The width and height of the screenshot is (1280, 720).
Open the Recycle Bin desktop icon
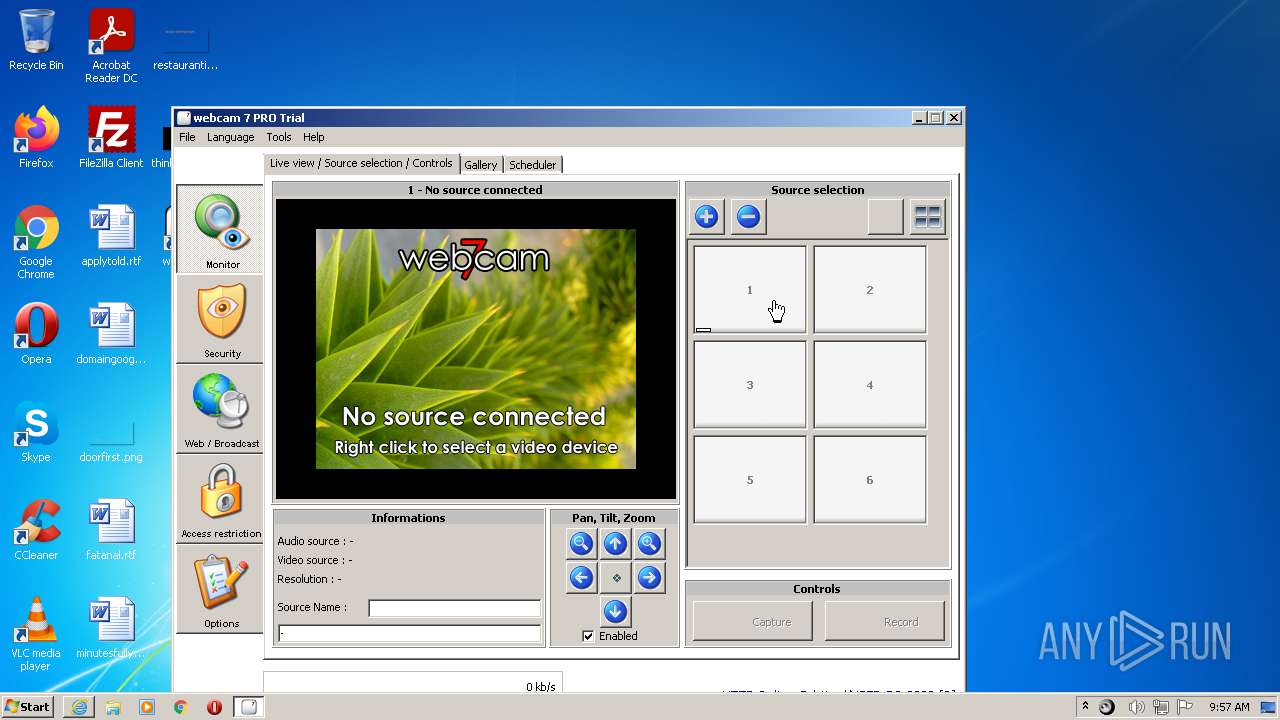coord(36,40)
